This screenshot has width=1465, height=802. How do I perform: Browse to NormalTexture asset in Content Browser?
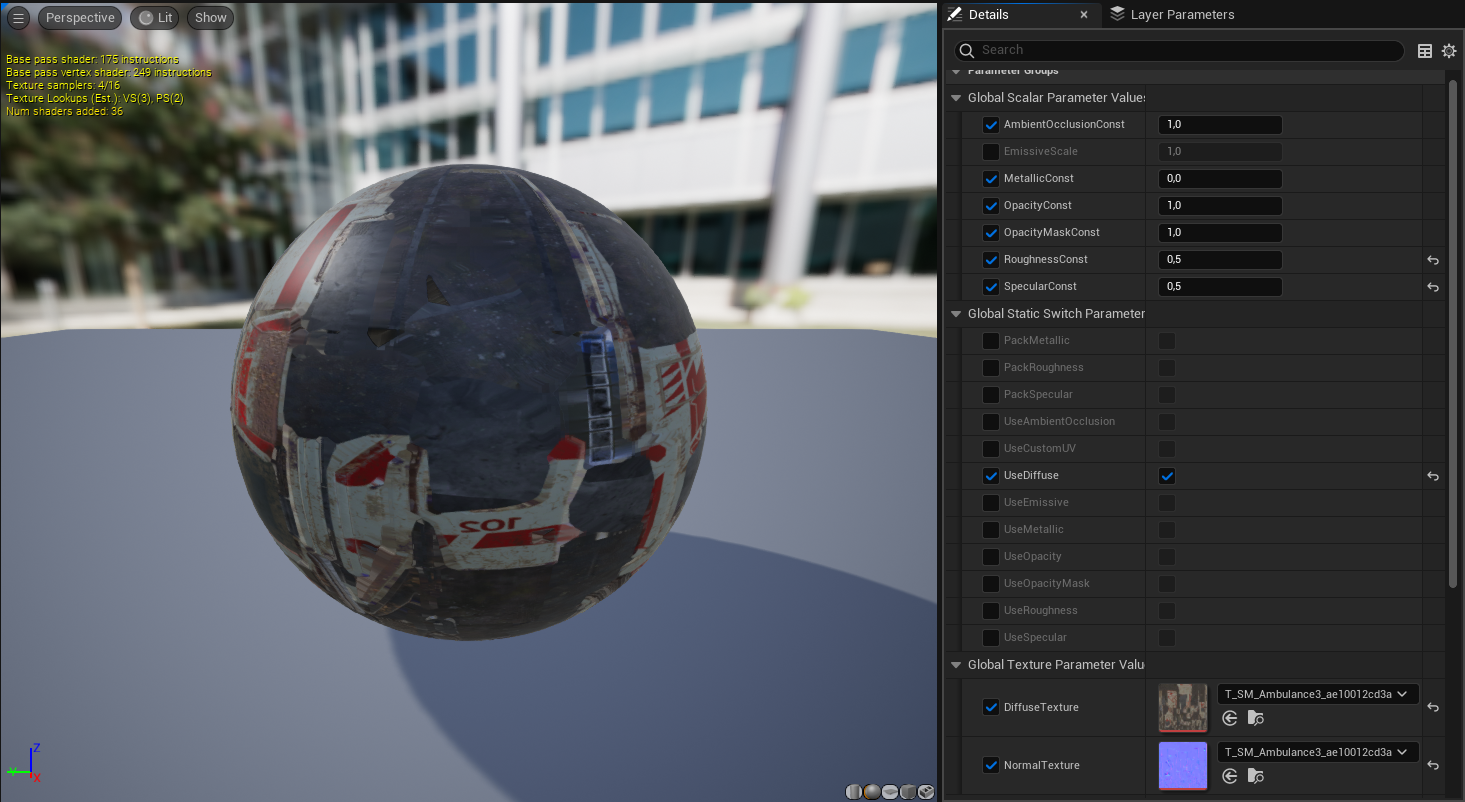click(1256, 775)
